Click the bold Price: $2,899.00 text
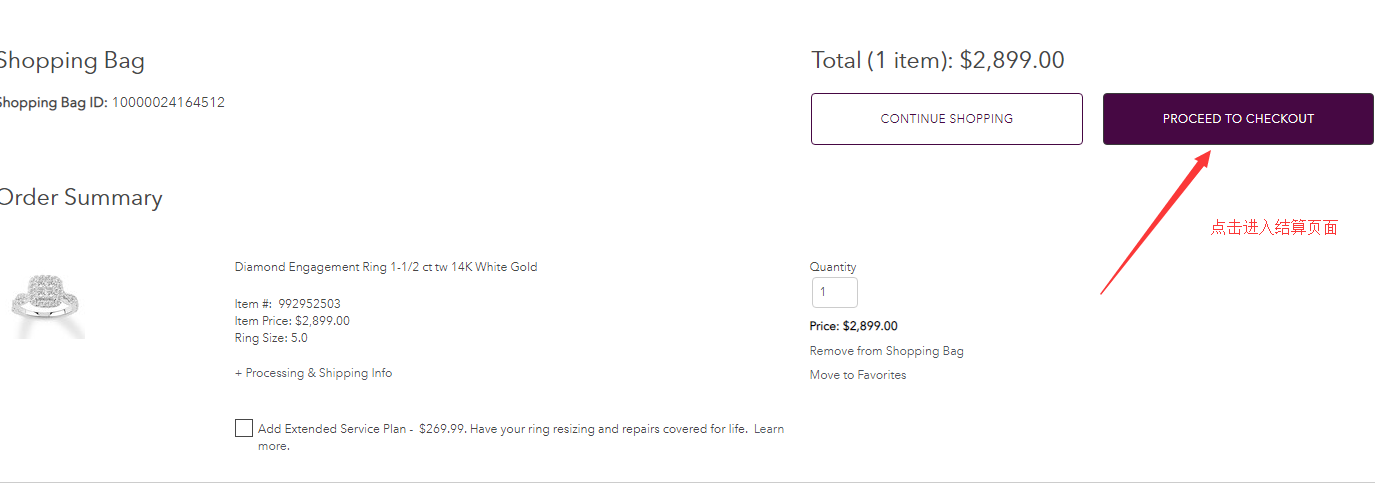The width and height of the screenshot is (1392, 498). [x=853, y=326]
